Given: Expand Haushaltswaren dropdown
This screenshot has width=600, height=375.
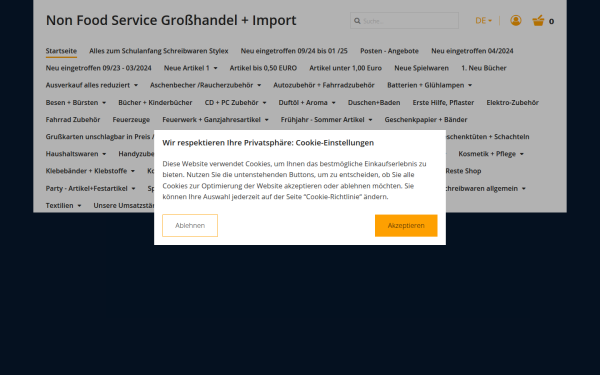Looking at the screenshot, I should [x=76, y=154].
